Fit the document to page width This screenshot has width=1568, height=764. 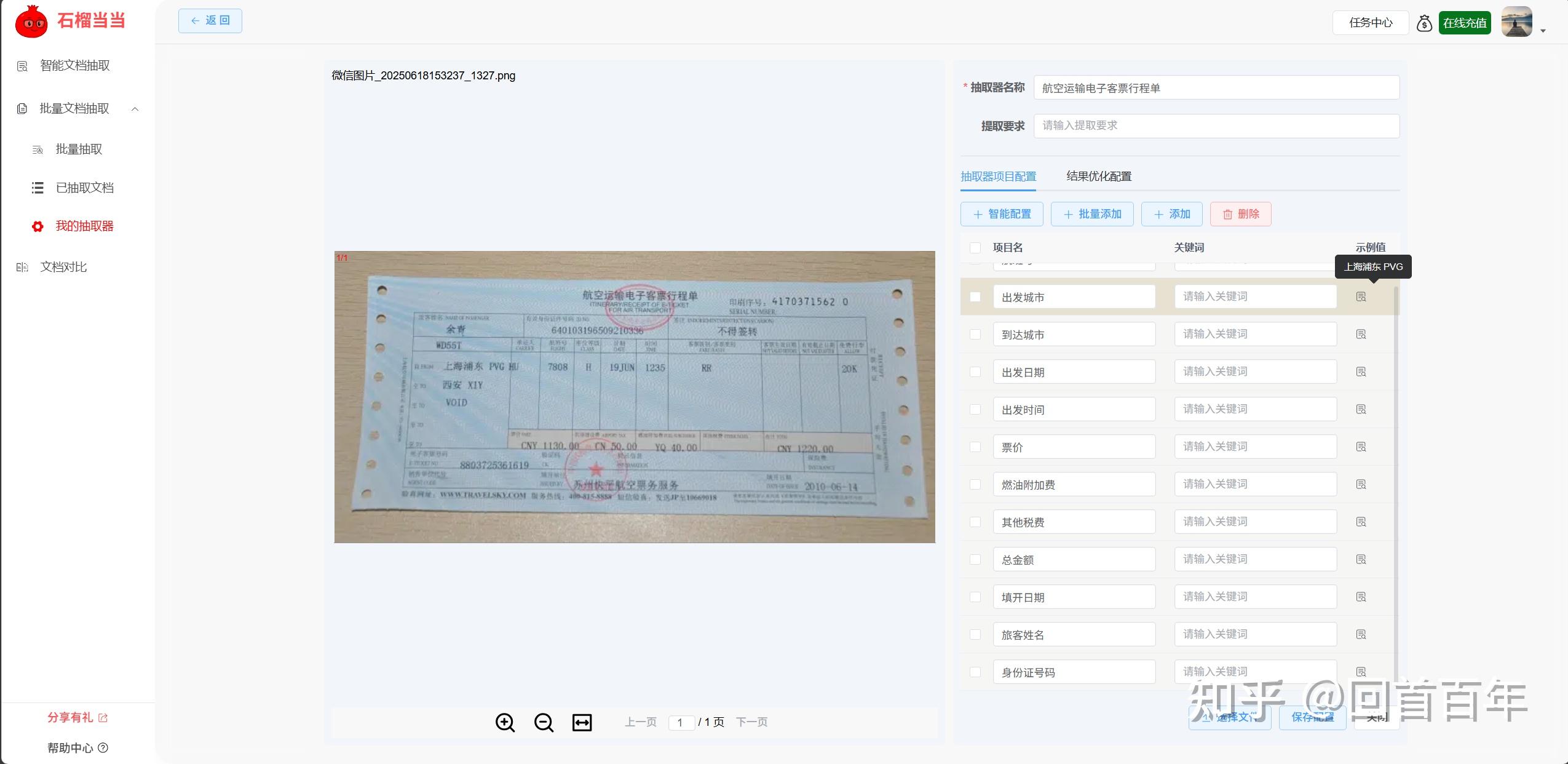[x=580, y=722]
